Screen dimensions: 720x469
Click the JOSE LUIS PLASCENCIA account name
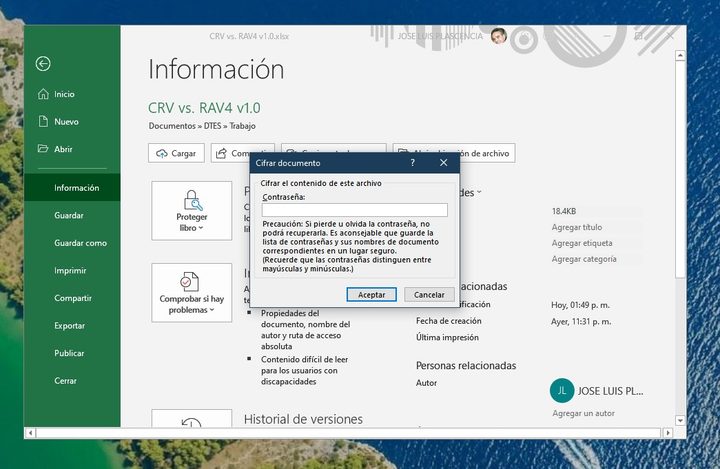[x=440, y=36]
